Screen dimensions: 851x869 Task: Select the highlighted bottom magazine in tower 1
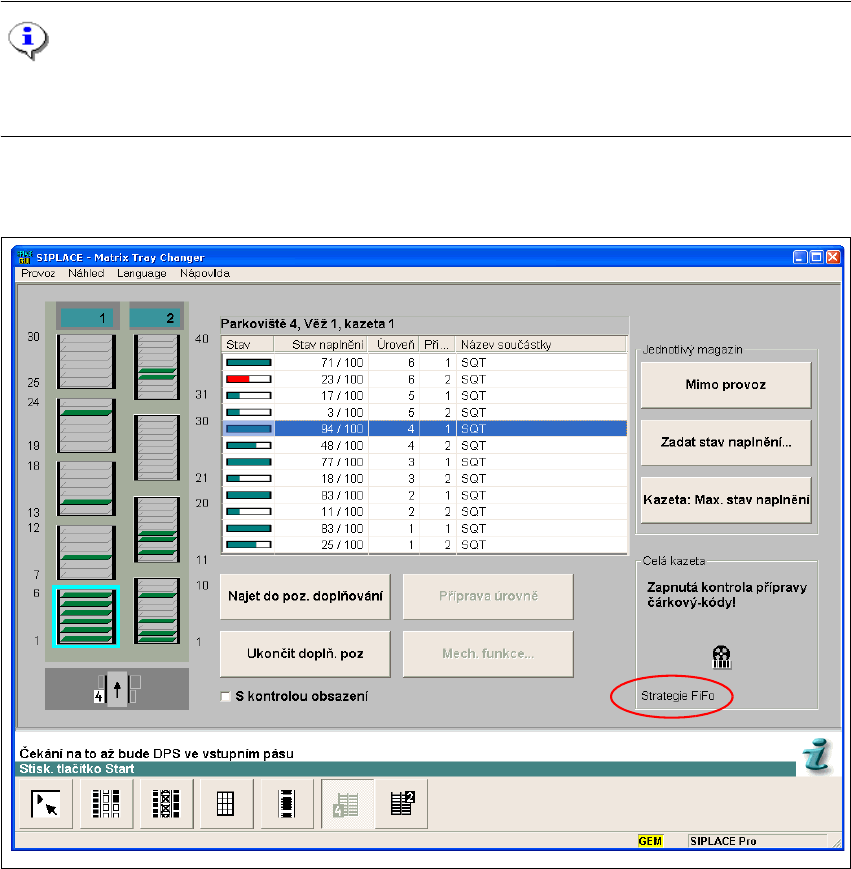tap(86, 616)
